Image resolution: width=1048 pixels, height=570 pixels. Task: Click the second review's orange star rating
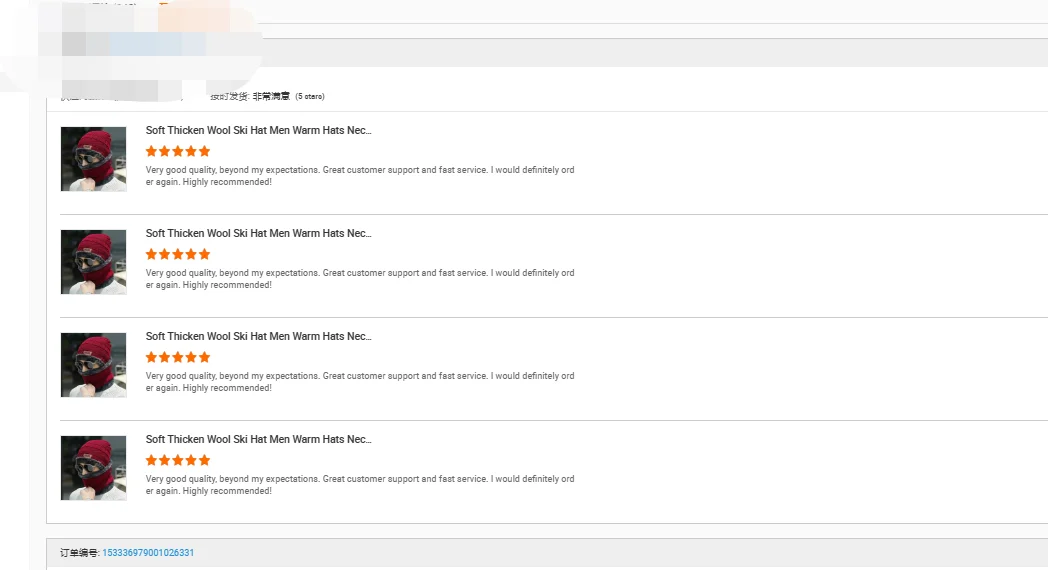[x=178, y=254]
